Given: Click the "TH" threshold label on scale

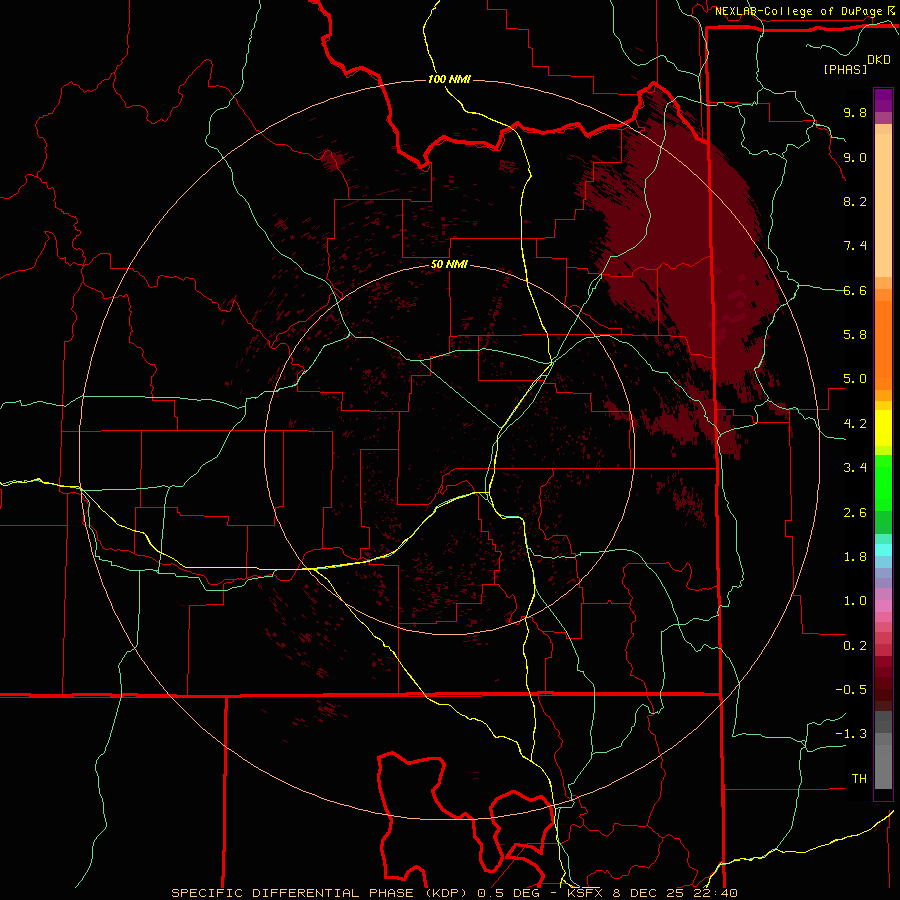Looking at the screenshot, I should point(859,779).
